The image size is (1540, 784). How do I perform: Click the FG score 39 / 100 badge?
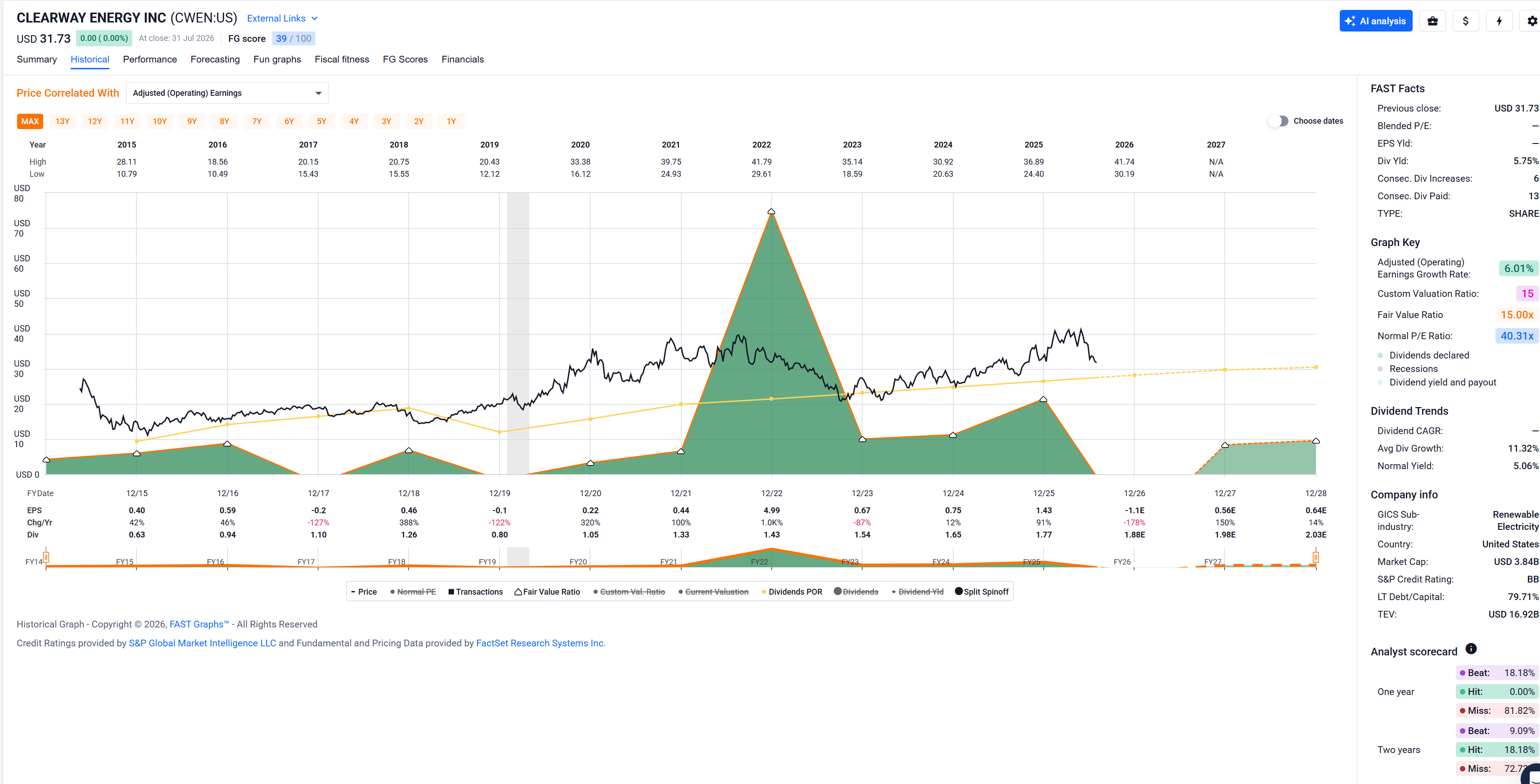(x=293, y=39)
